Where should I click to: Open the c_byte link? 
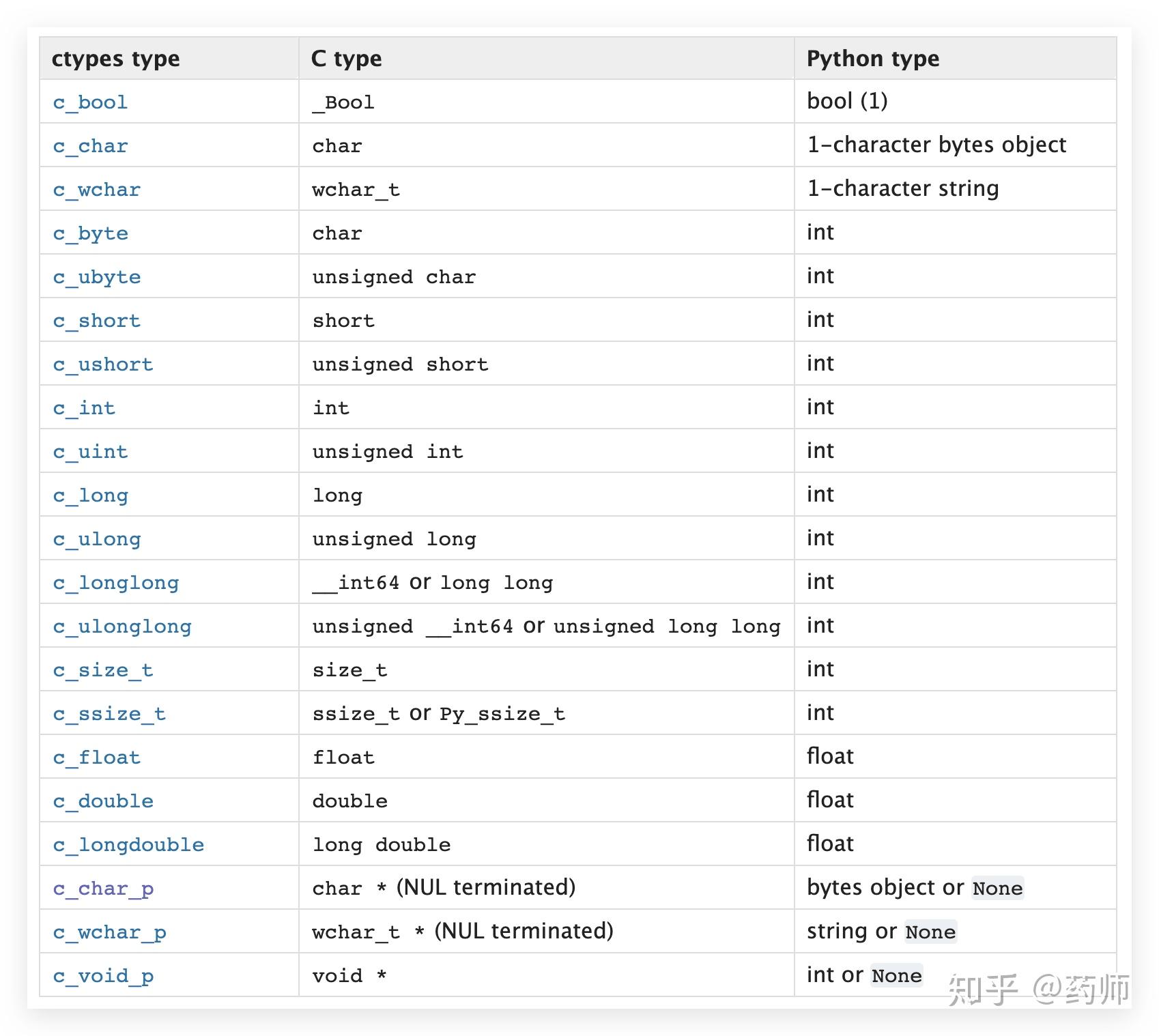(x=90, y=233)
